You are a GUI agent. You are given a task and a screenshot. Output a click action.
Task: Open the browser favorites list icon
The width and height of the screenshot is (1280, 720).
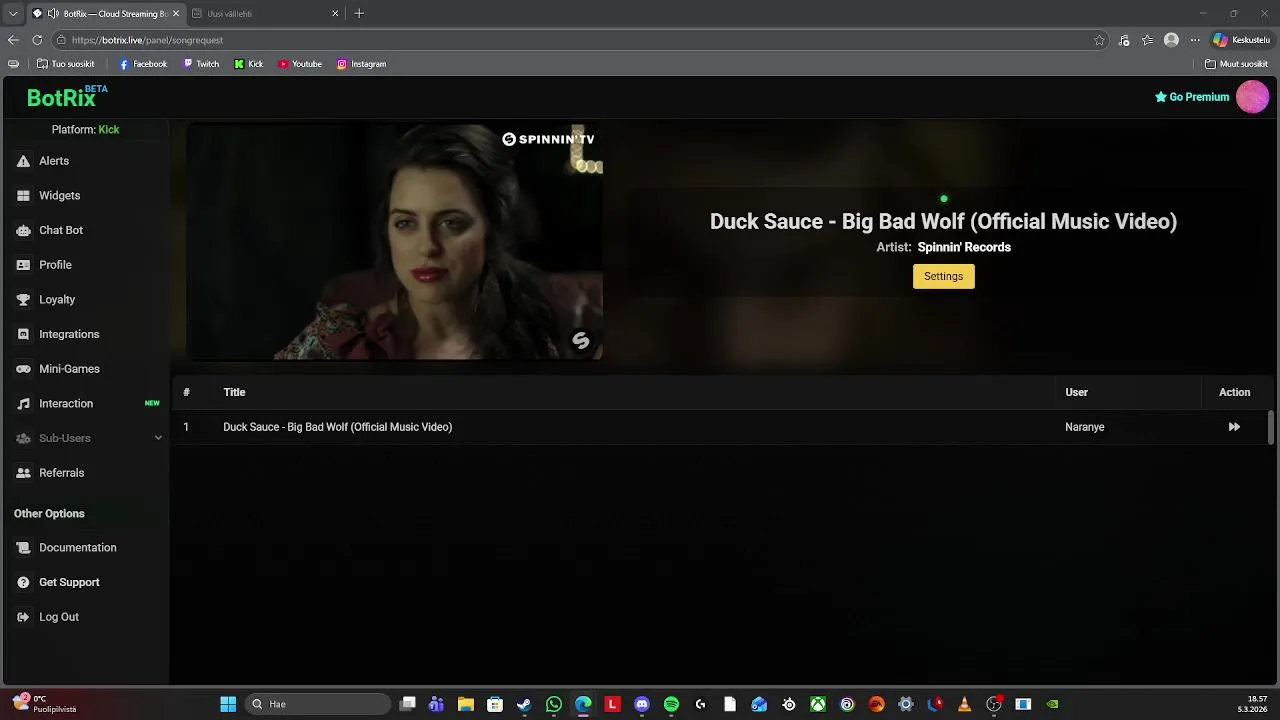coord(1147,40)
